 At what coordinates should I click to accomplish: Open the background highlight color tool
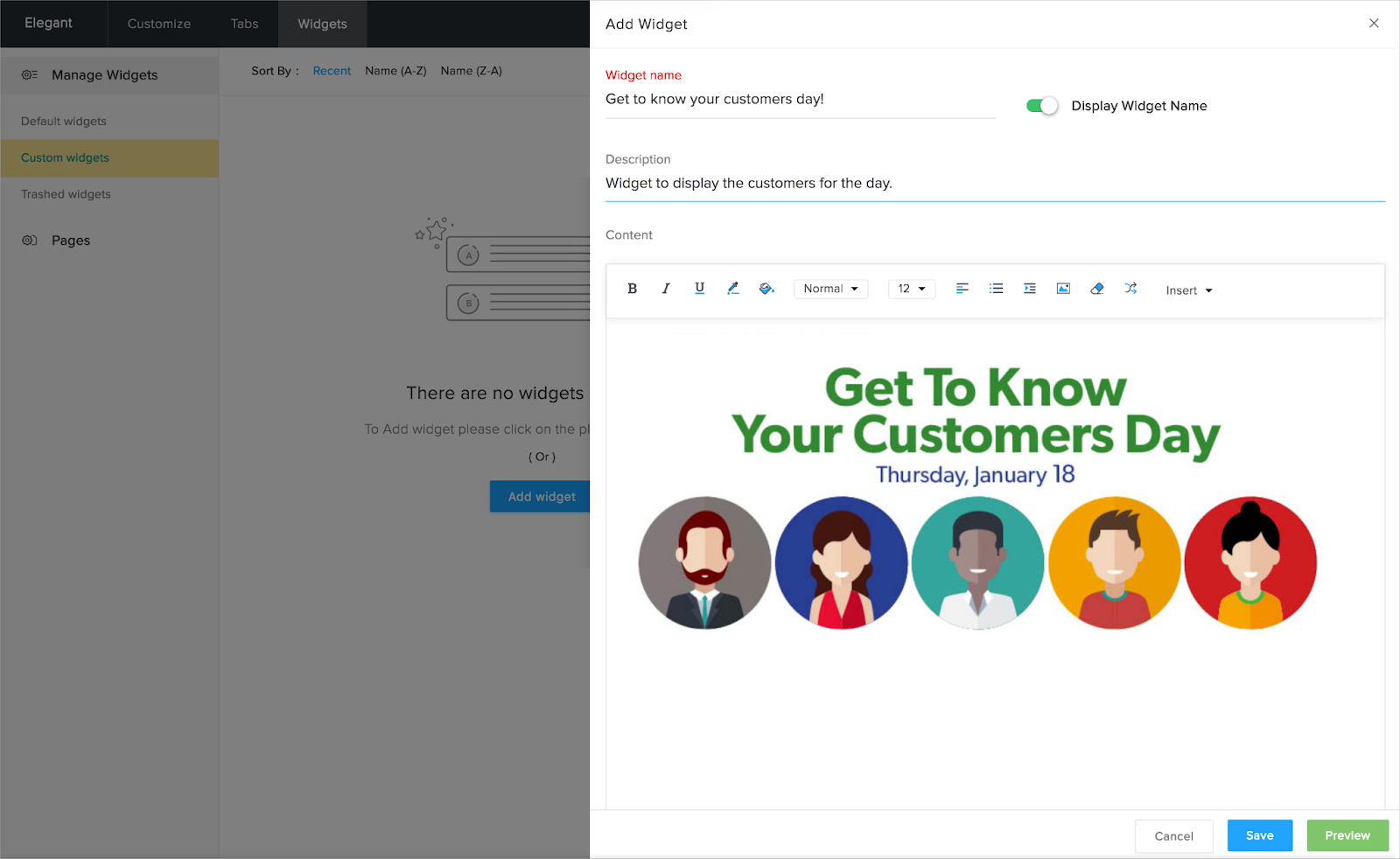[766, 289]
